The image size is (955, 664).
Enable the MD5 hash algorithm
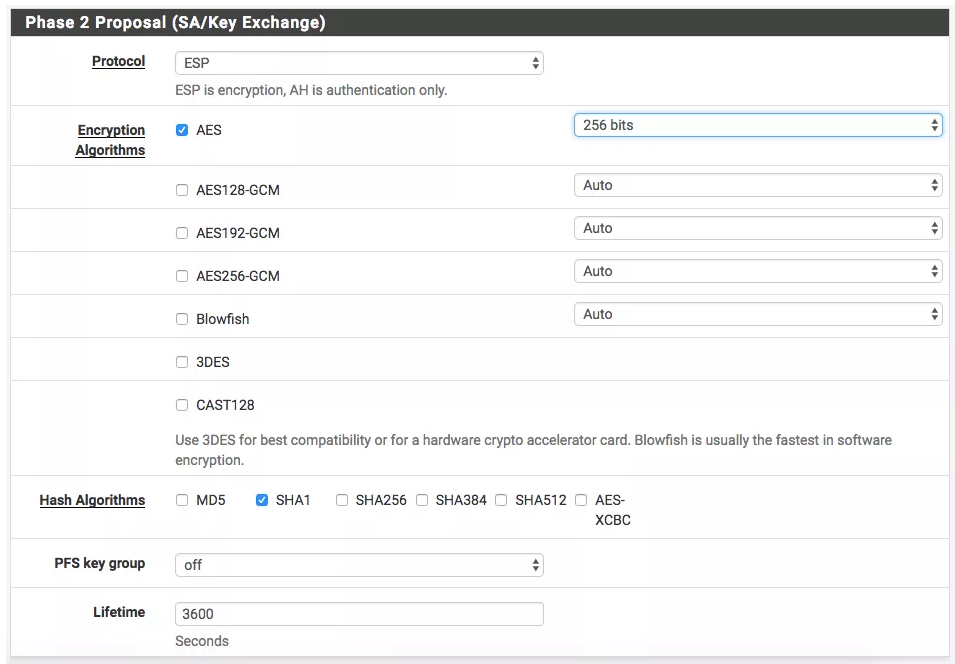tap(182, 500)
